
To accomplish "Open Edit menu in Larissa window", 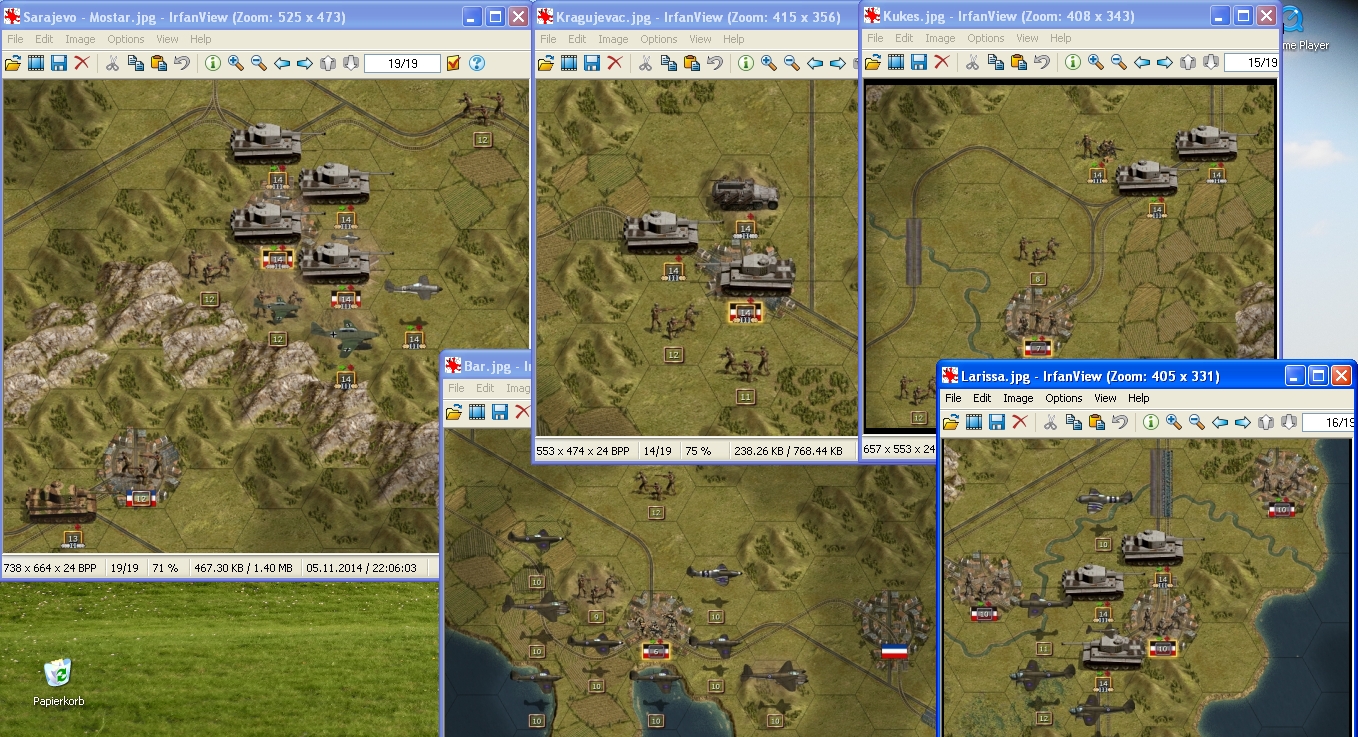I will [982, 398].
